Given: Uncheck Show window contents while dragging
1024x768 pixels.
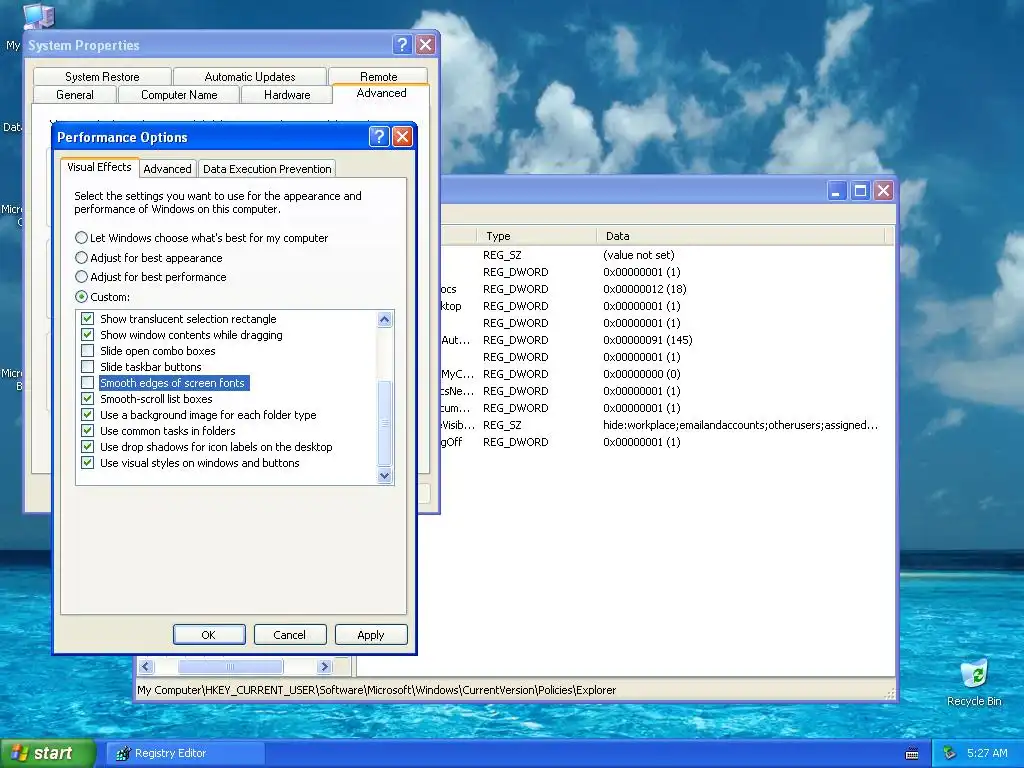Looking at the screenshot, I should (88, 334).
